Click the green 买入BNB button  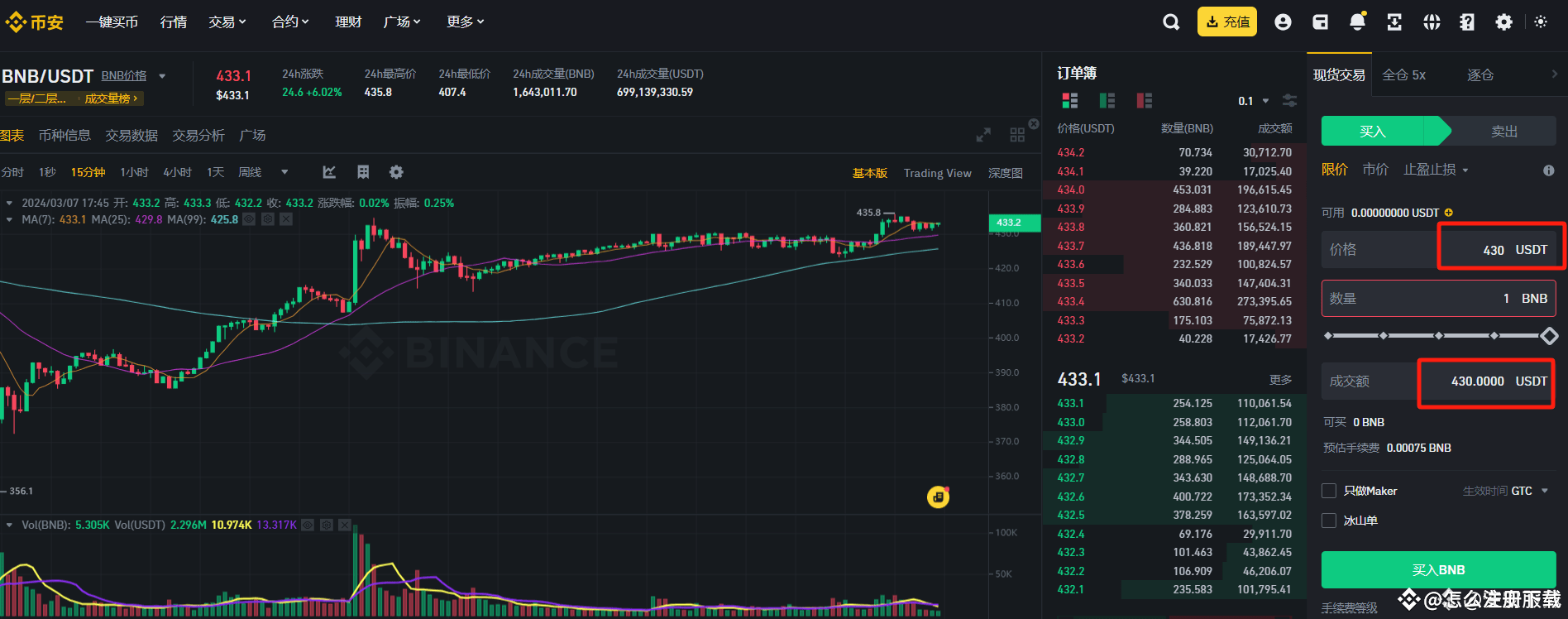coord(1438,569)
